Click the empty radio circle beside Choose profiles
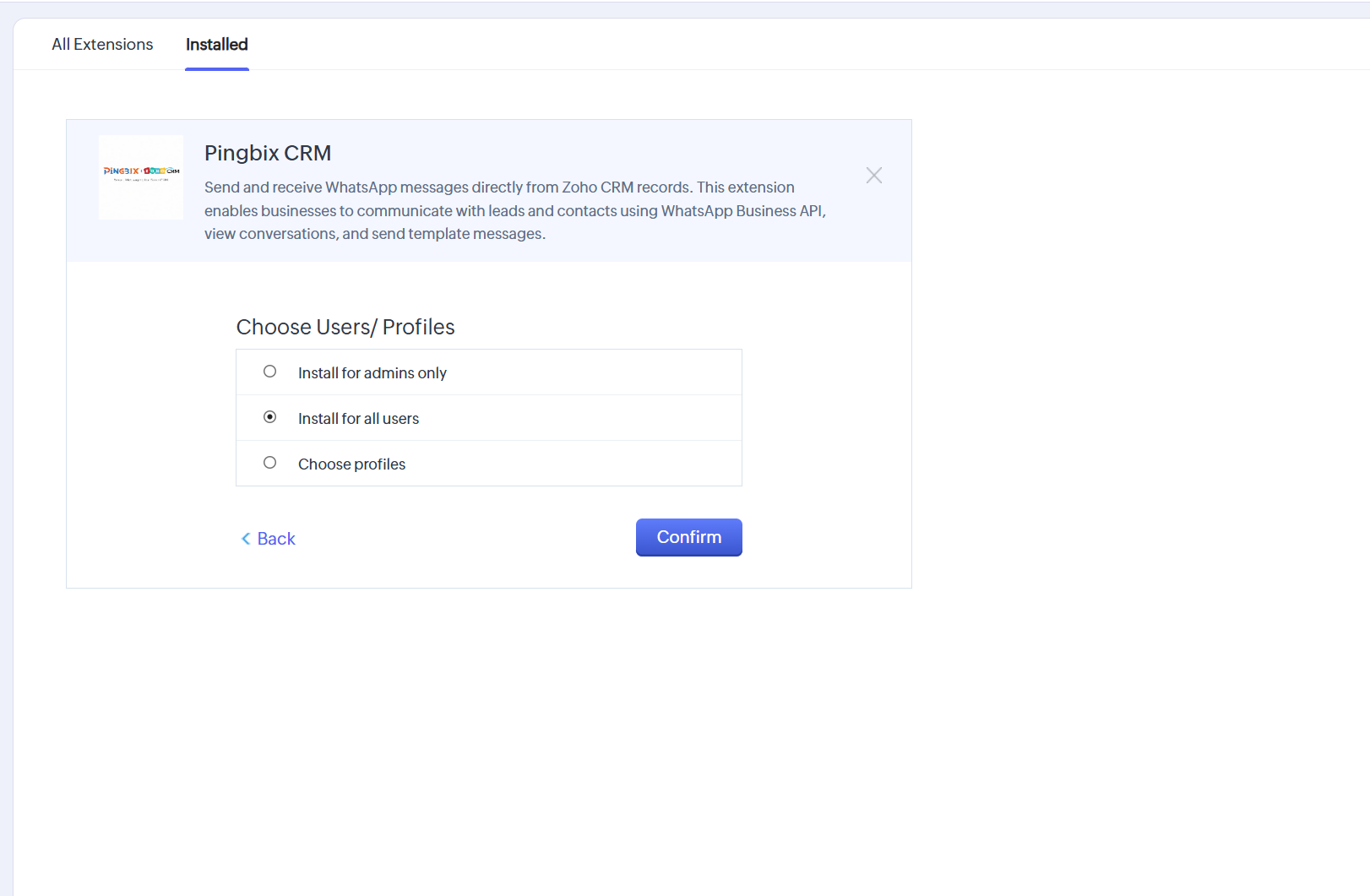The image size is (1370, 896). (x=270, y=462)
